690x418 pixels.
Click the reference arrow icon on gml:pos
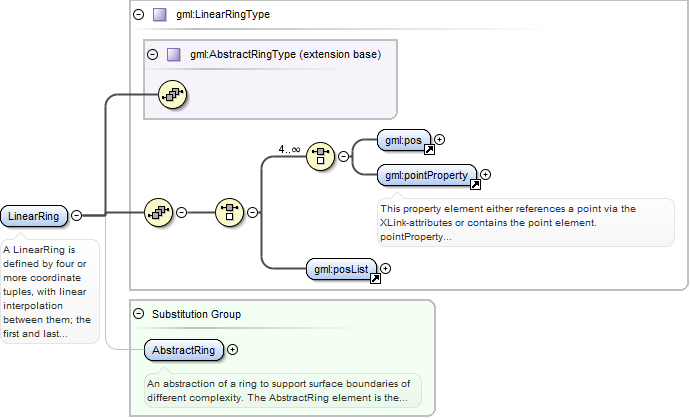coord(429,150)
